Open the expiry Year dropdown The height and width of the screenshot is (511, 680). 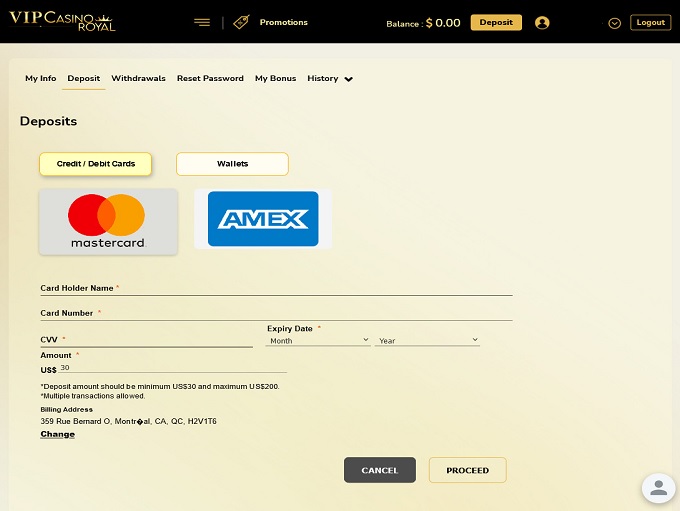427,341
